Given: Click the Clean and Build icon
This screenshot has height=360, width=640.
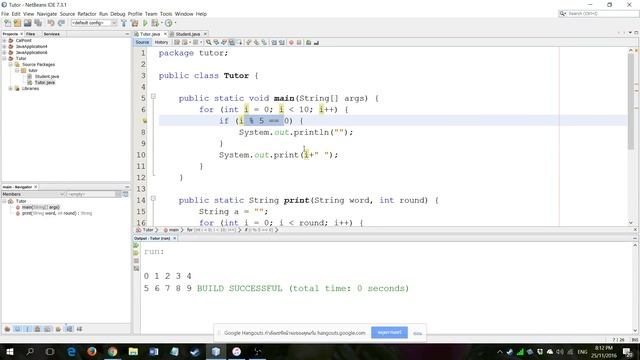Looking at the screenshot, I should [134, 23].
